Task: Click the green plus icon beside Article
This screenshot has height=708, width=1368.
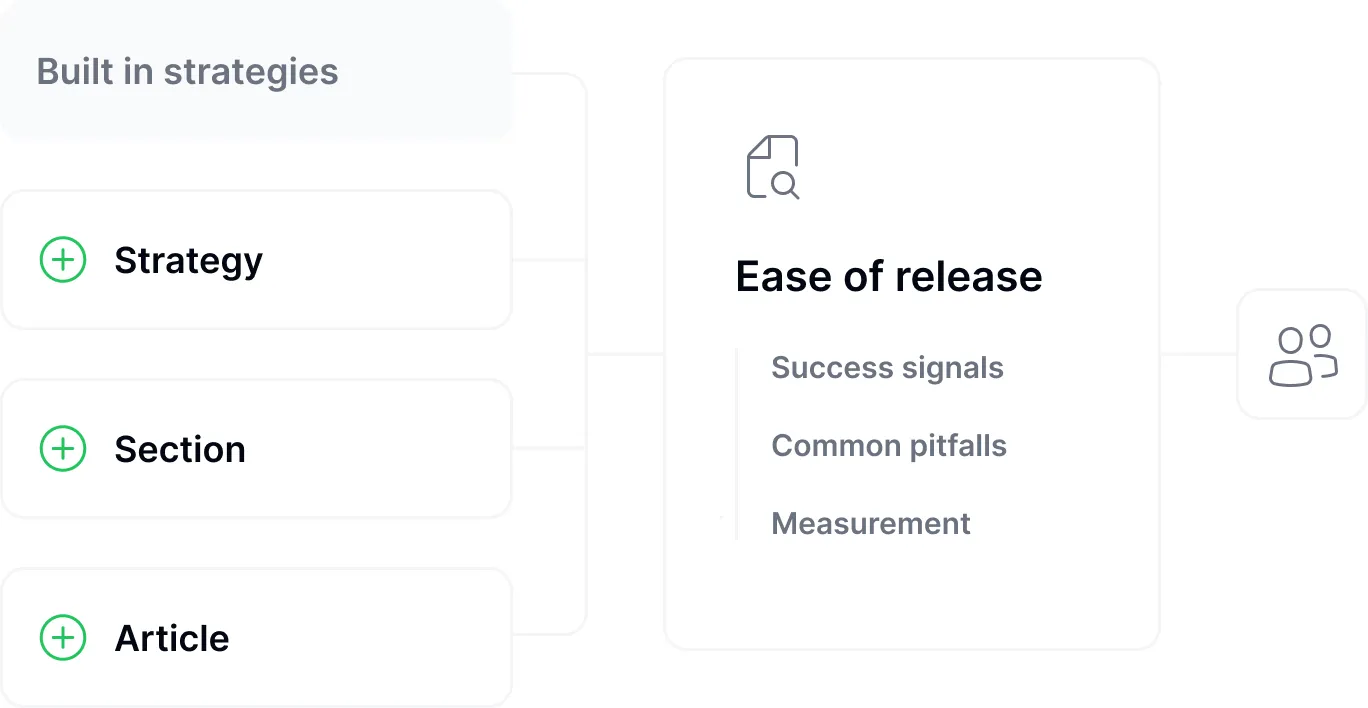Action: (63, 638)
